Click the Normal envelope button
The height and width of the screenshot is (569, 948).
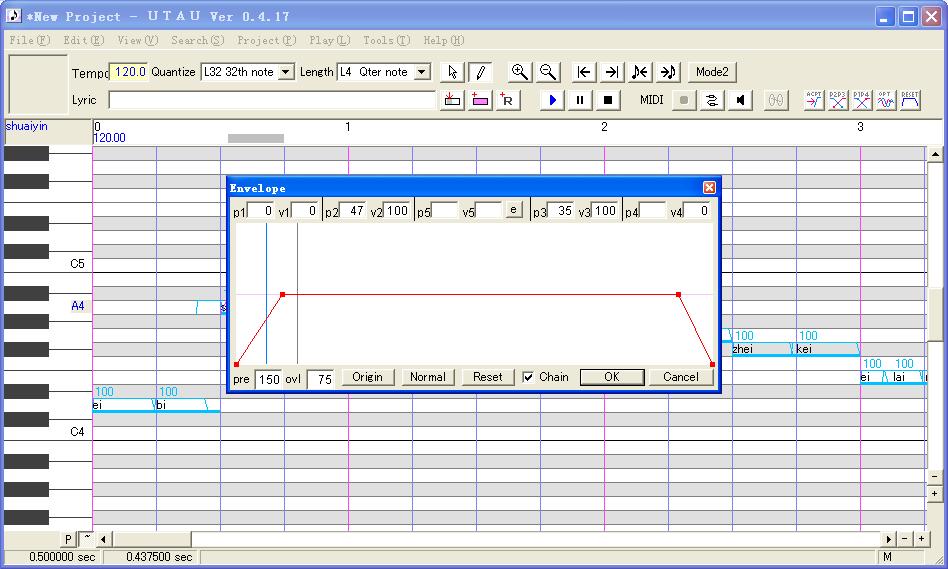pyautogui.click(x=427, y=377)
